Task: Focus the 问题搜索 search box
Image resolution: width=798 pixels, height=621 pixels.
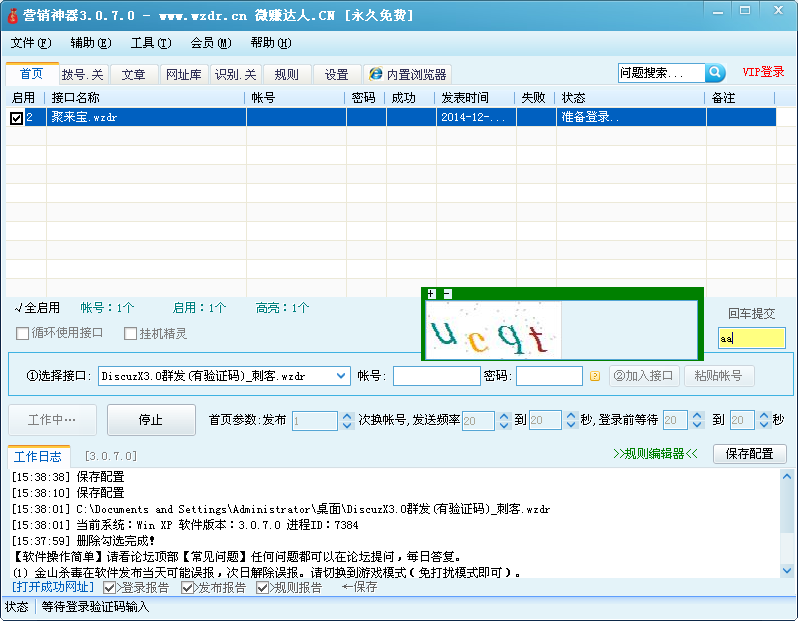Action: point(662,73)
